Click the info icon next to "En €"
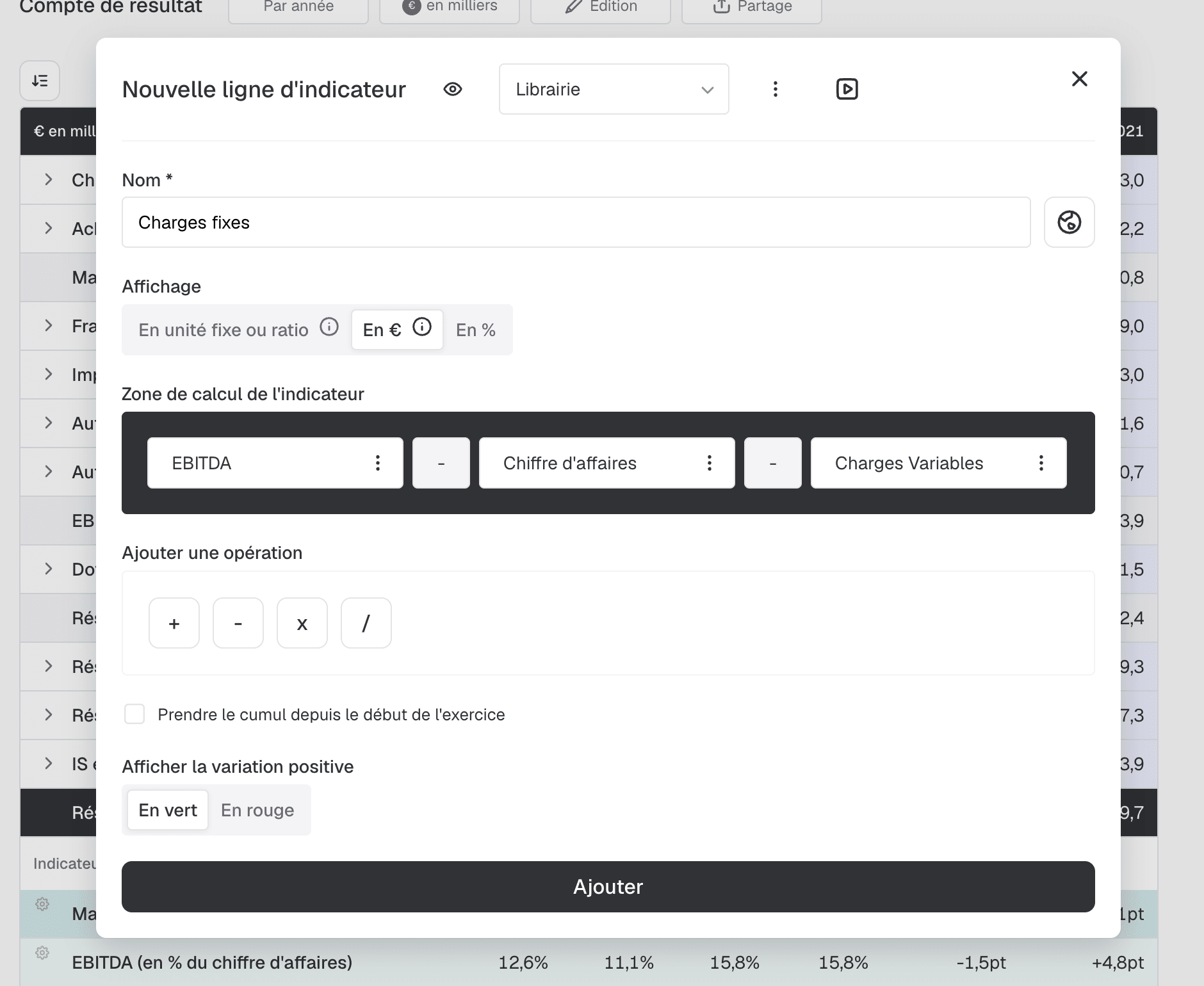1204x986 pixels. click(x=422, y=327)
